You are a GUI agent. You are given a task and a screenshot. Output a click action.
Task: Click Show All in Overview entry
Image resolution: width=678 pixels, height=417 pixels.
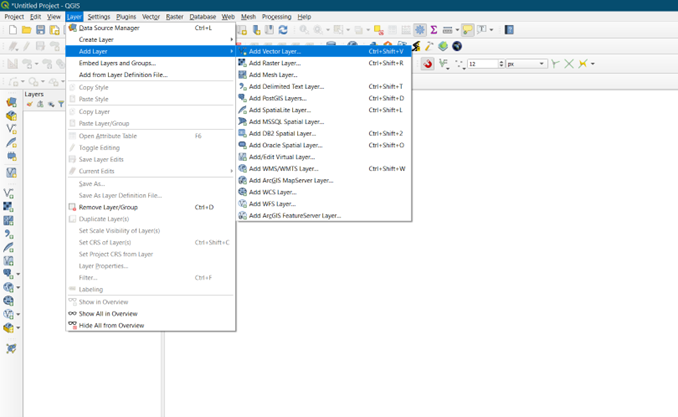(150, 314)
